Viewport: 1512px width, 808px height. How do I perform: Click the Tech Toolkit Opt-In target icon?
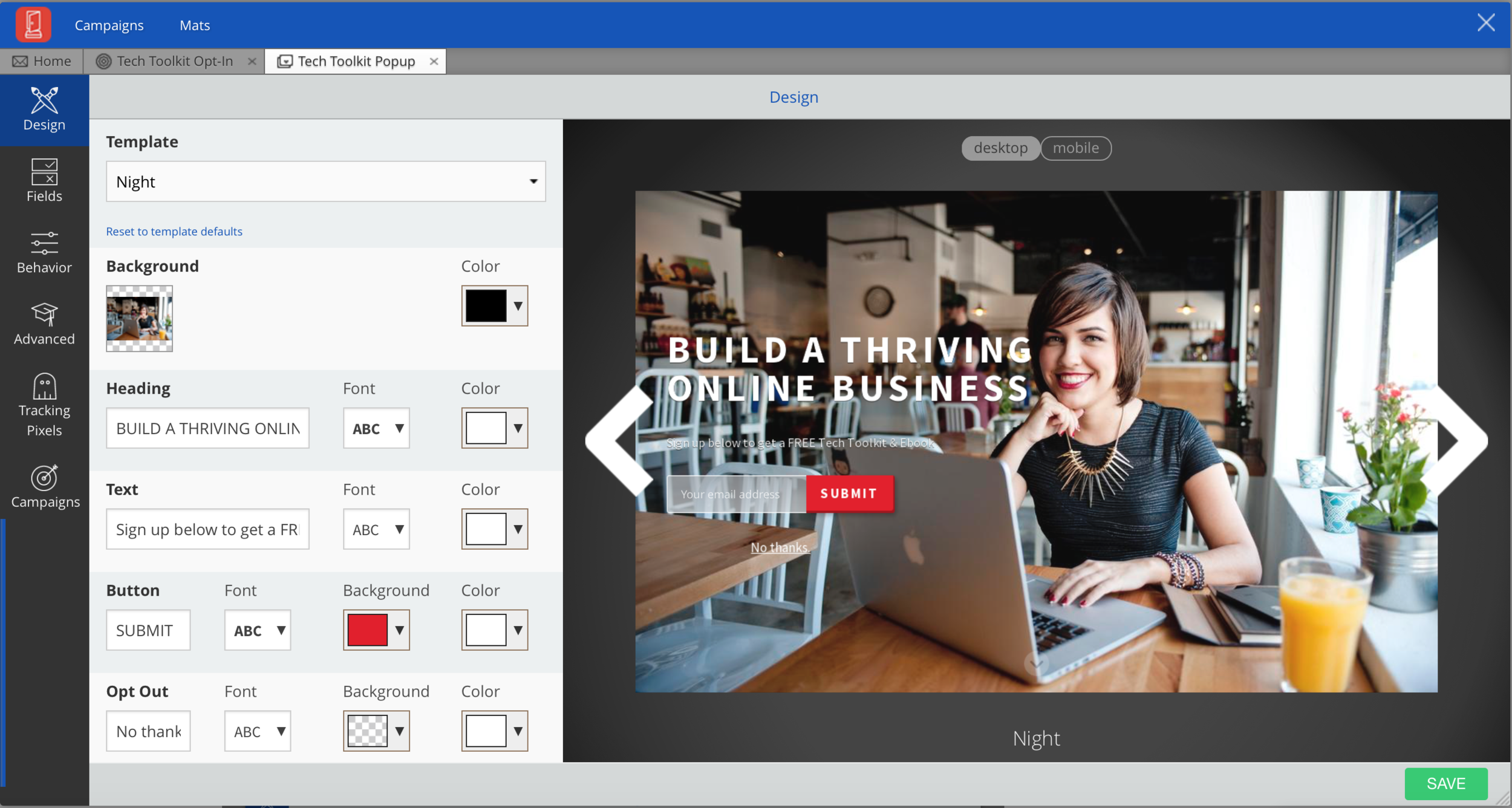(x=103, y=61)
